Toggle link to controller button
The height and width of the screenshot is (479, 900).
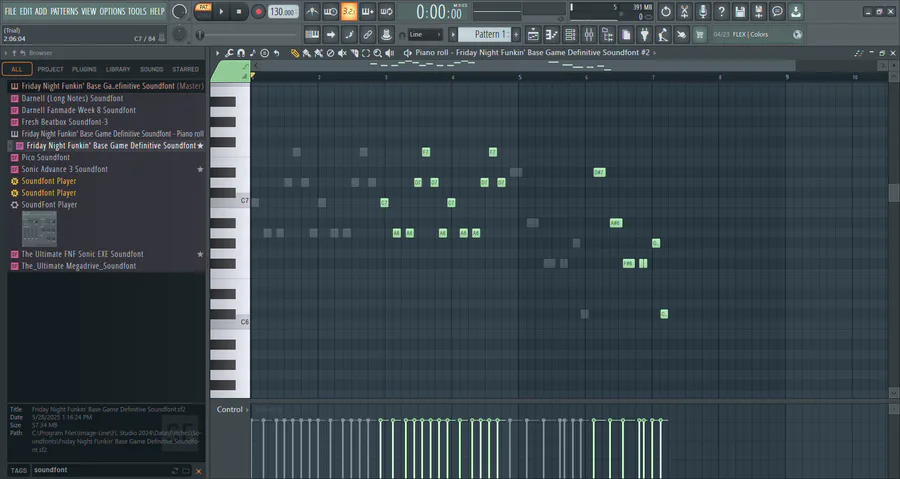pos(367,34)
